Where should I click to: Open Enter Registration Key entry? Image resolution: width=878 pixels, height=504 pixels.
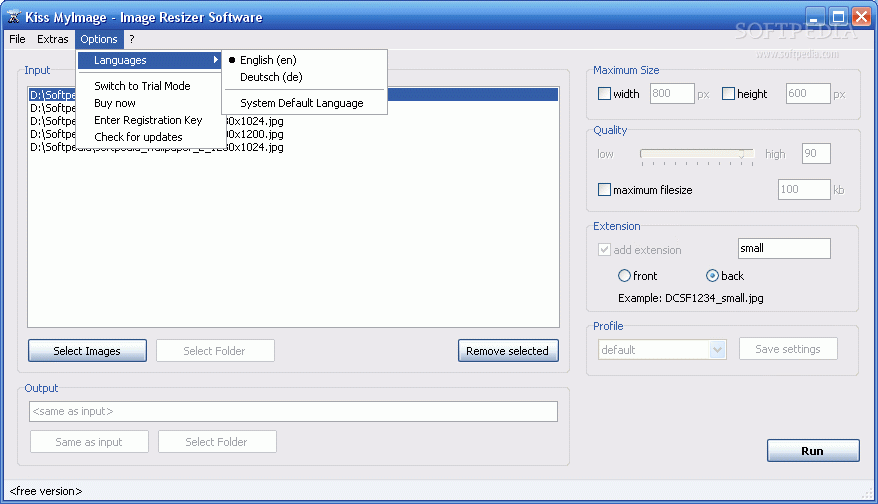[x=150, y=120]
